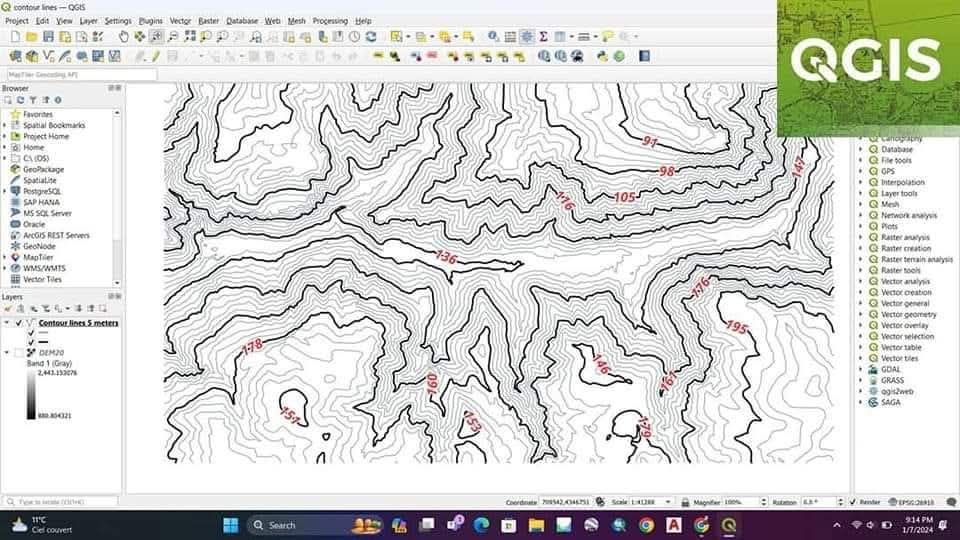This screenshot has height=540, width=960.
Task: Open the attribute table icon
Action: pyautogui.click(x=510, y=37)
